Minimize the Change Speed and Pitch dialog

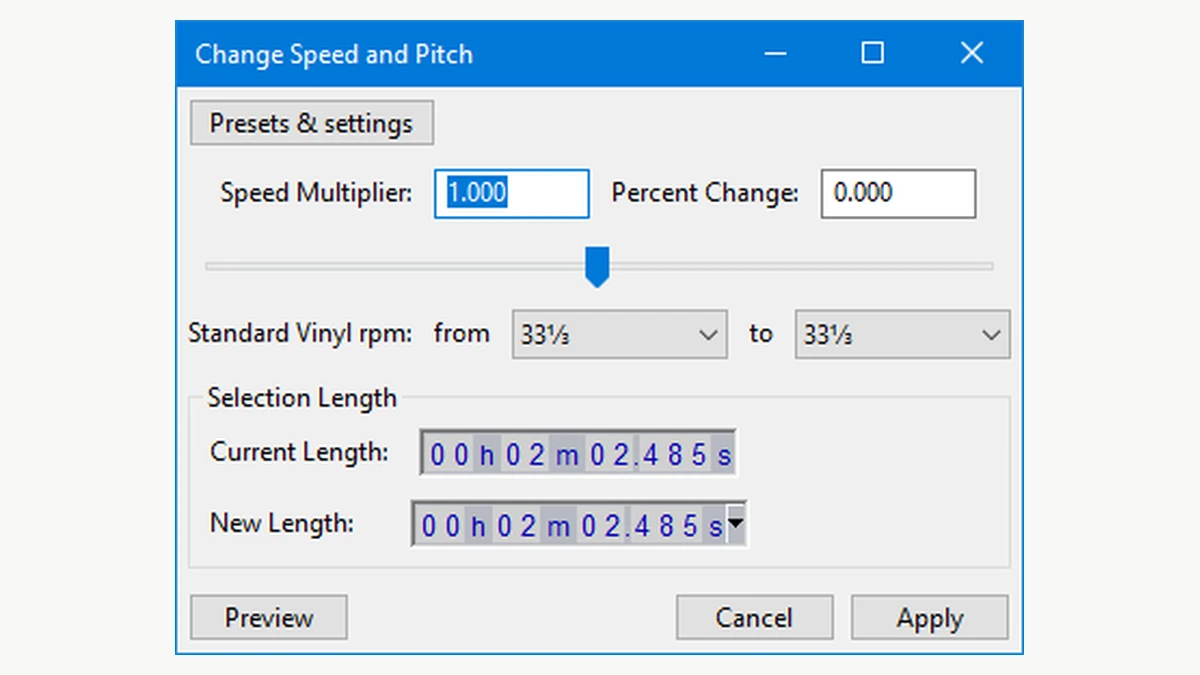[x=777, y=53]
